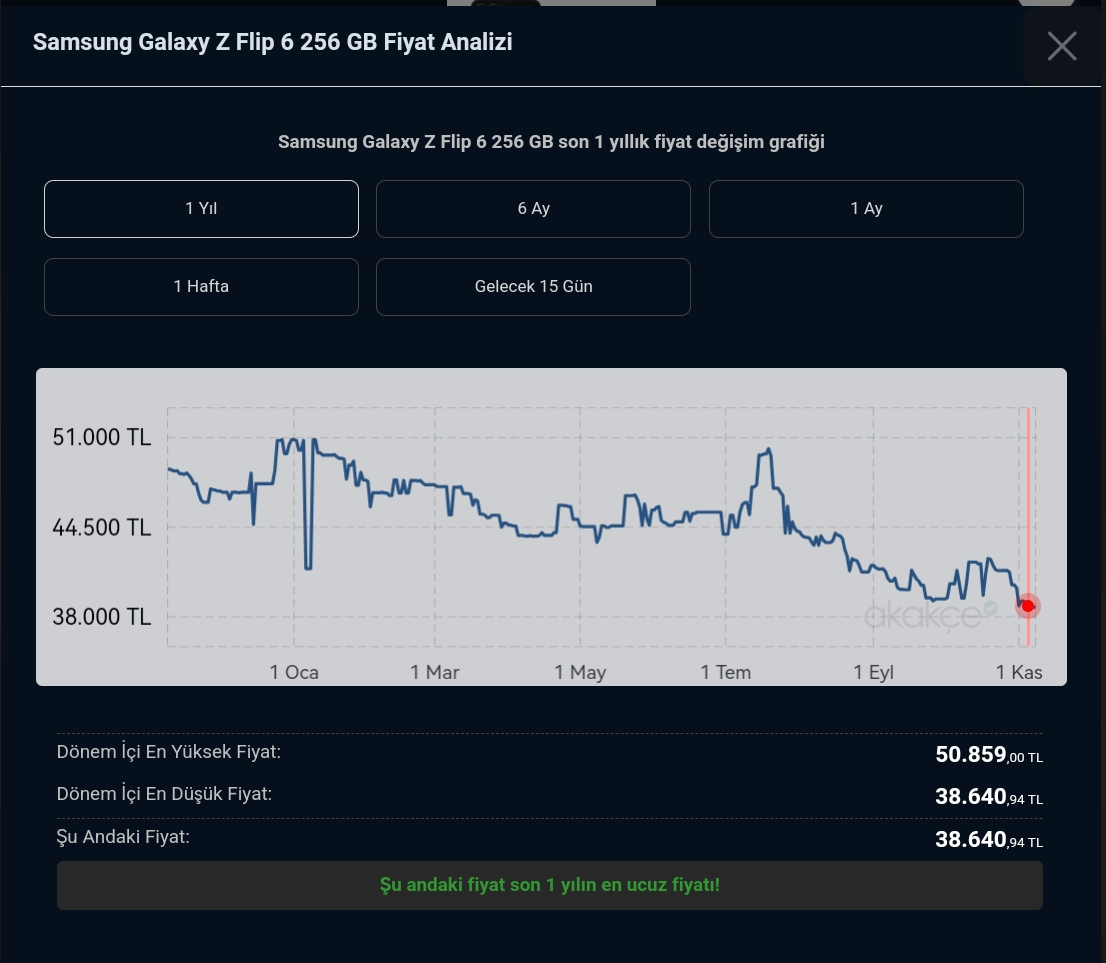Click the 1 Mar date label
The width and height of the screenshot is (1106, 963).
click(434, 672)
